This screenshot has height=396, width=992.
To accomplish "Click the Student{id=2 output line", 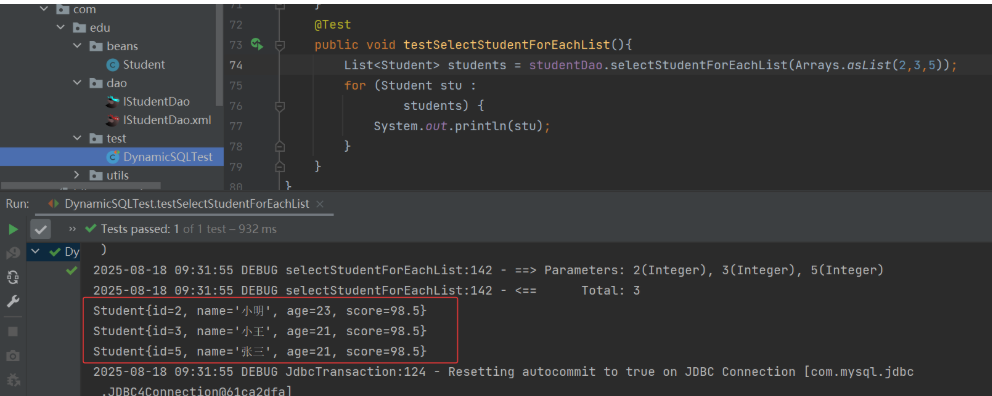I will point(259,311).
